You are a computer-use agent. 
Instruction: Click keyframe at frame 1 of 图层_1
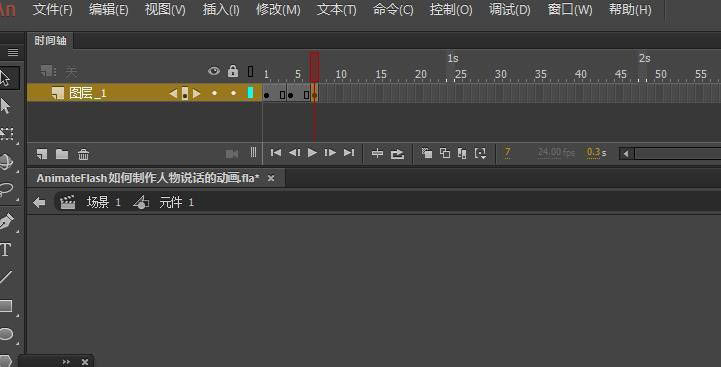pos(267,96)
